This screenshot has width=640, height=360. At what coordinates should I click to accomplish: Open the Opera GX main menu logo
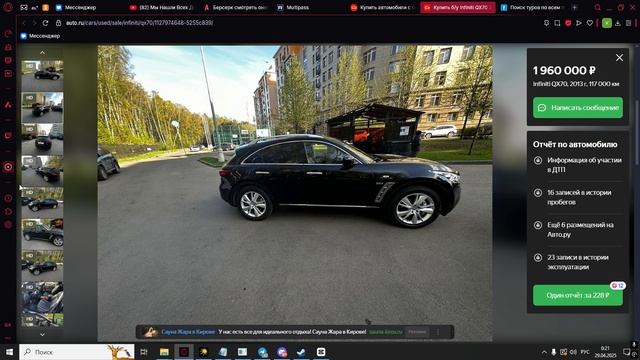pyautogui.click(x=8, y=7)
